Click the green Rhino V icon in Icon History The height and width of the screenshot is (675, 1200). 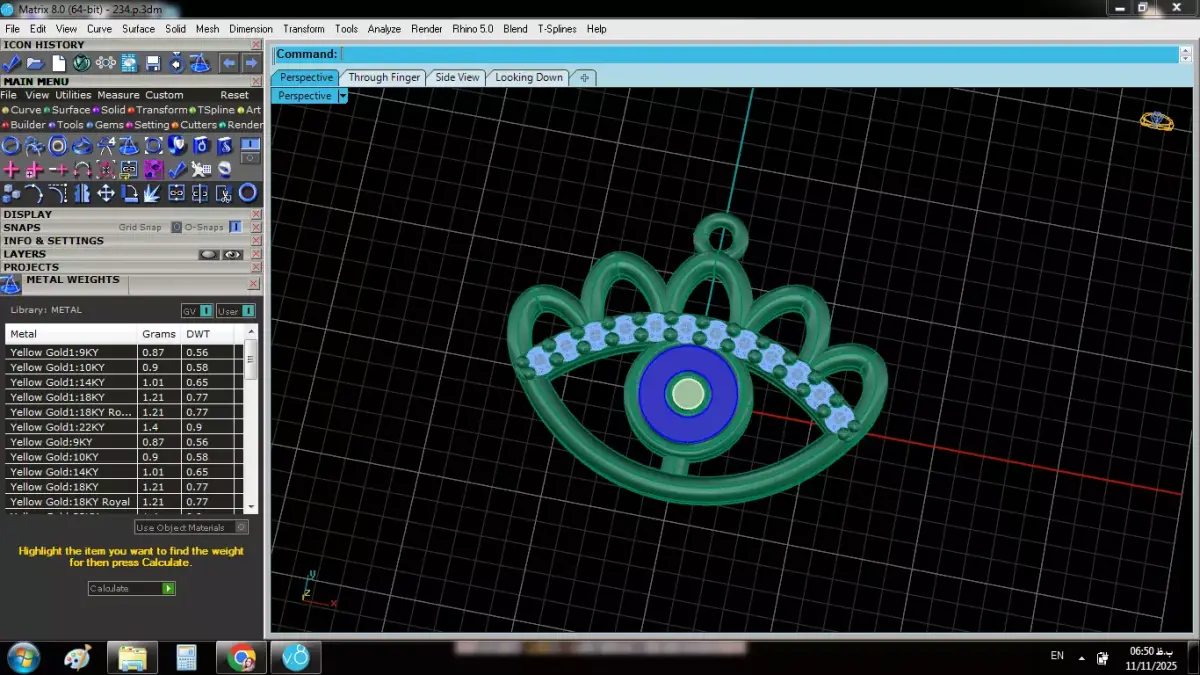[x=82, y=63]
